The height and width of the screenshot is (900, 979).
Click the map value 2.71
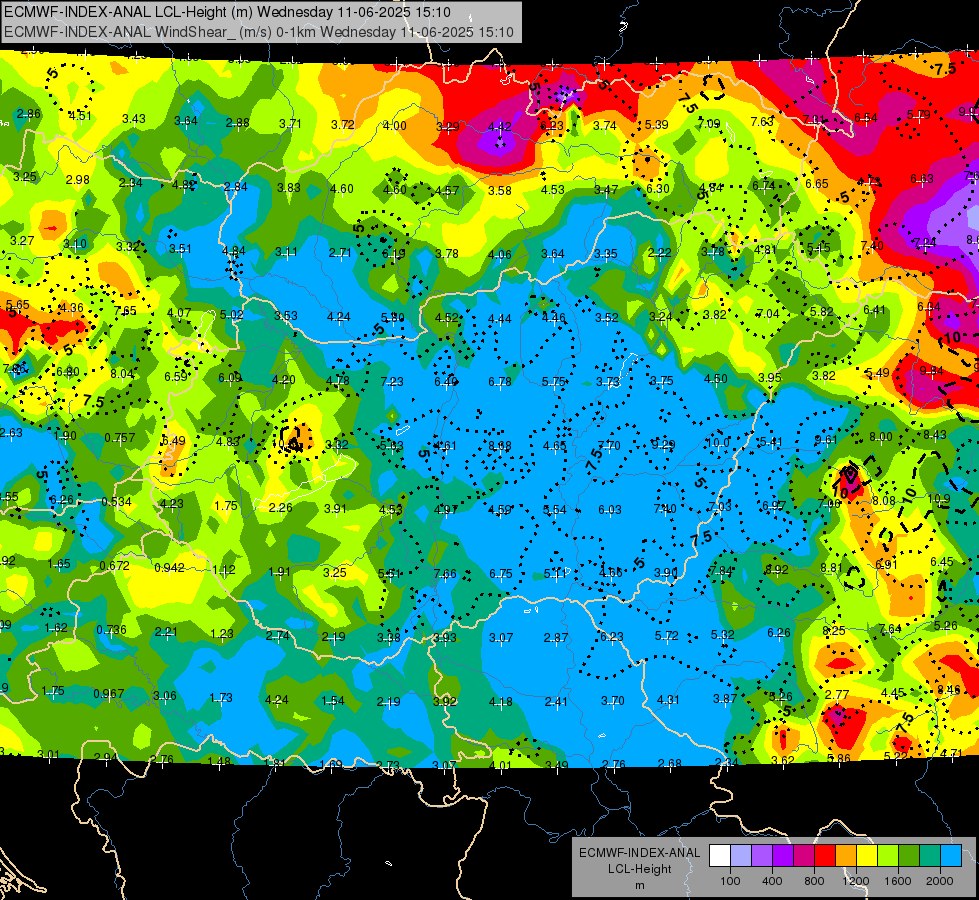click(340, 253)
